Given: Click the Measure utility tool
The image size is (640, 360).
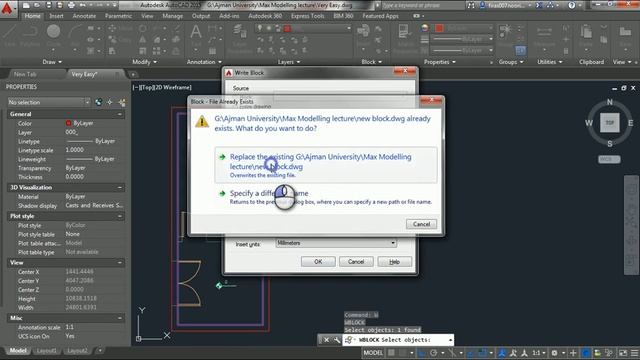Looking at the screenshot, I should (x=544, y=35).
